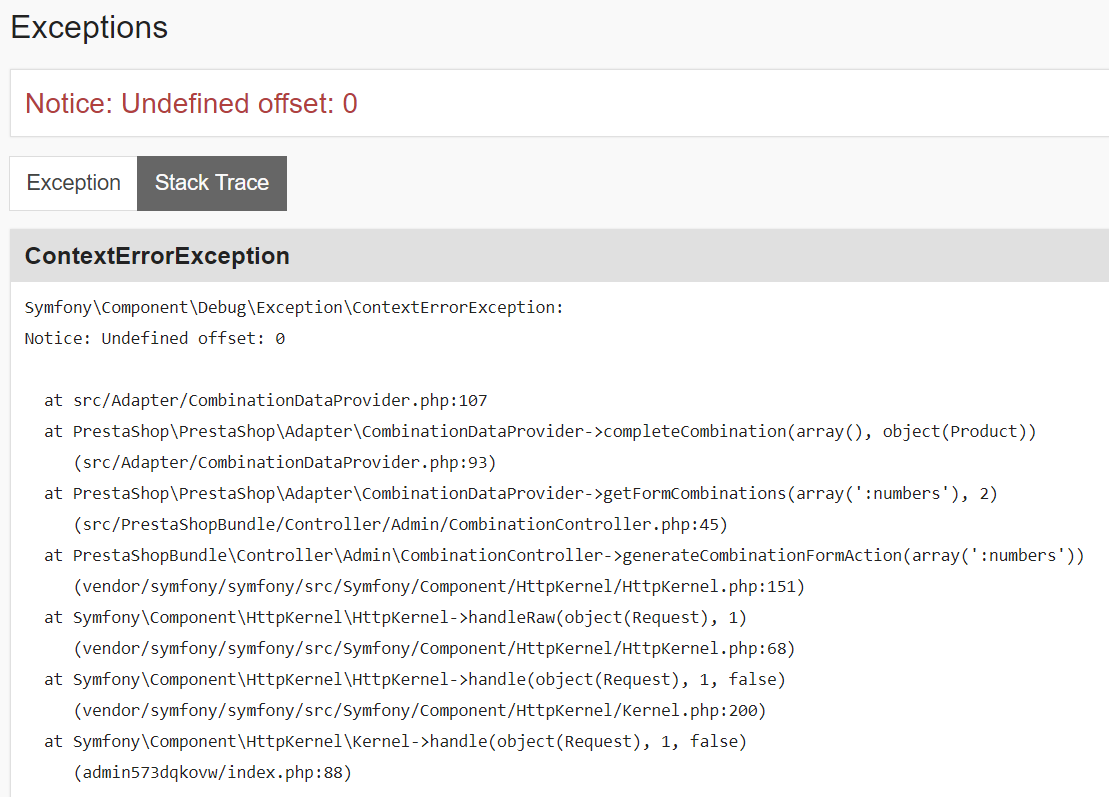The image size is (1109, 797).
Task: Click the HttpKernel->handleRaw(object(Request), 1) line
Action: (x=395, y=618)
